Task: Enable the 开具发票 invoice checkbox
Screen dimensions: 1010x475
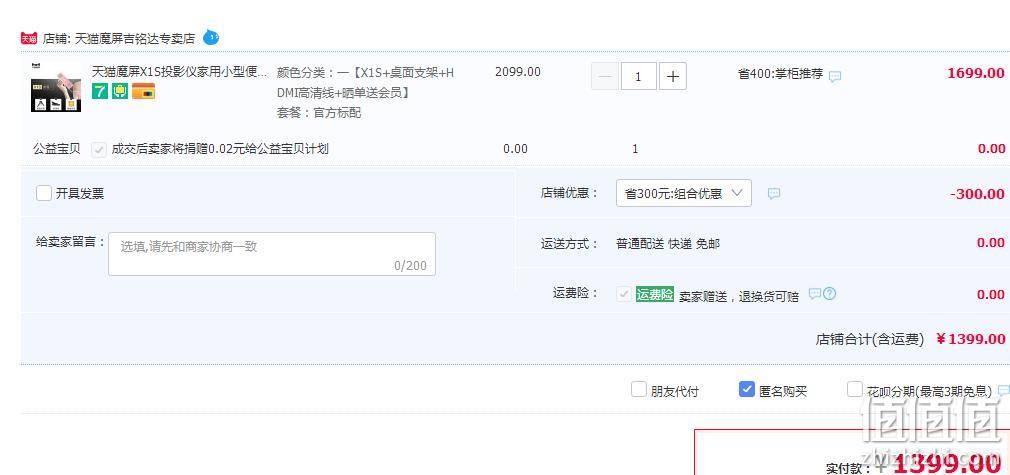Action: pos(44,193)
